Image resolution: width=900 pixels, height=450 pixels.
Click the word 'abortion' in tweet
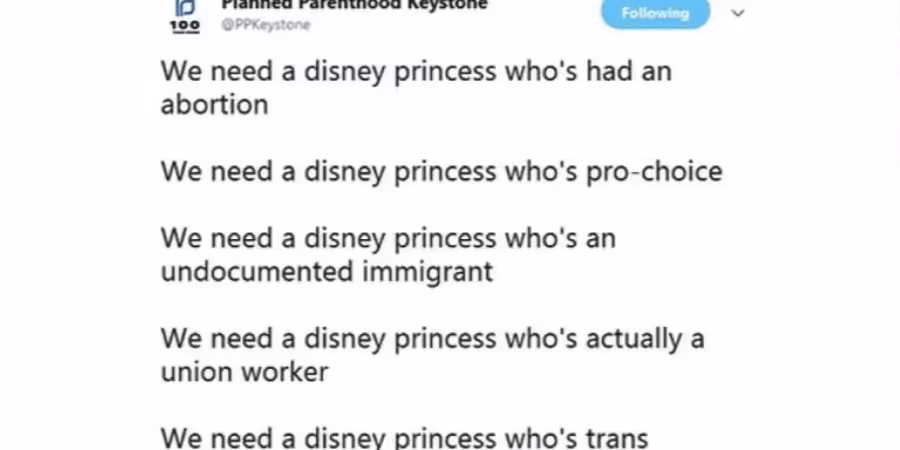[214, 104]
